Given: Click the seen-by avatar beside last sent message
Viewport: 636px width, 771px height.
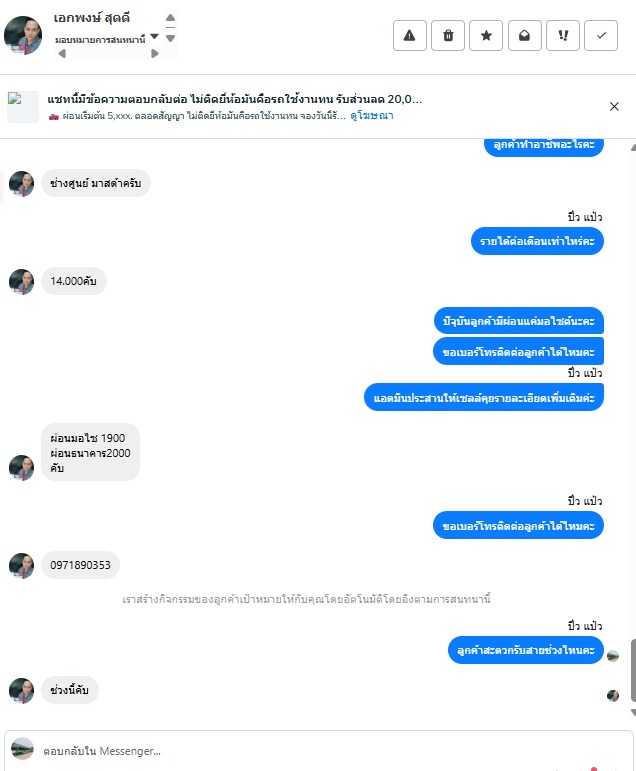Looking at the screenshot, I should (612, 656).
